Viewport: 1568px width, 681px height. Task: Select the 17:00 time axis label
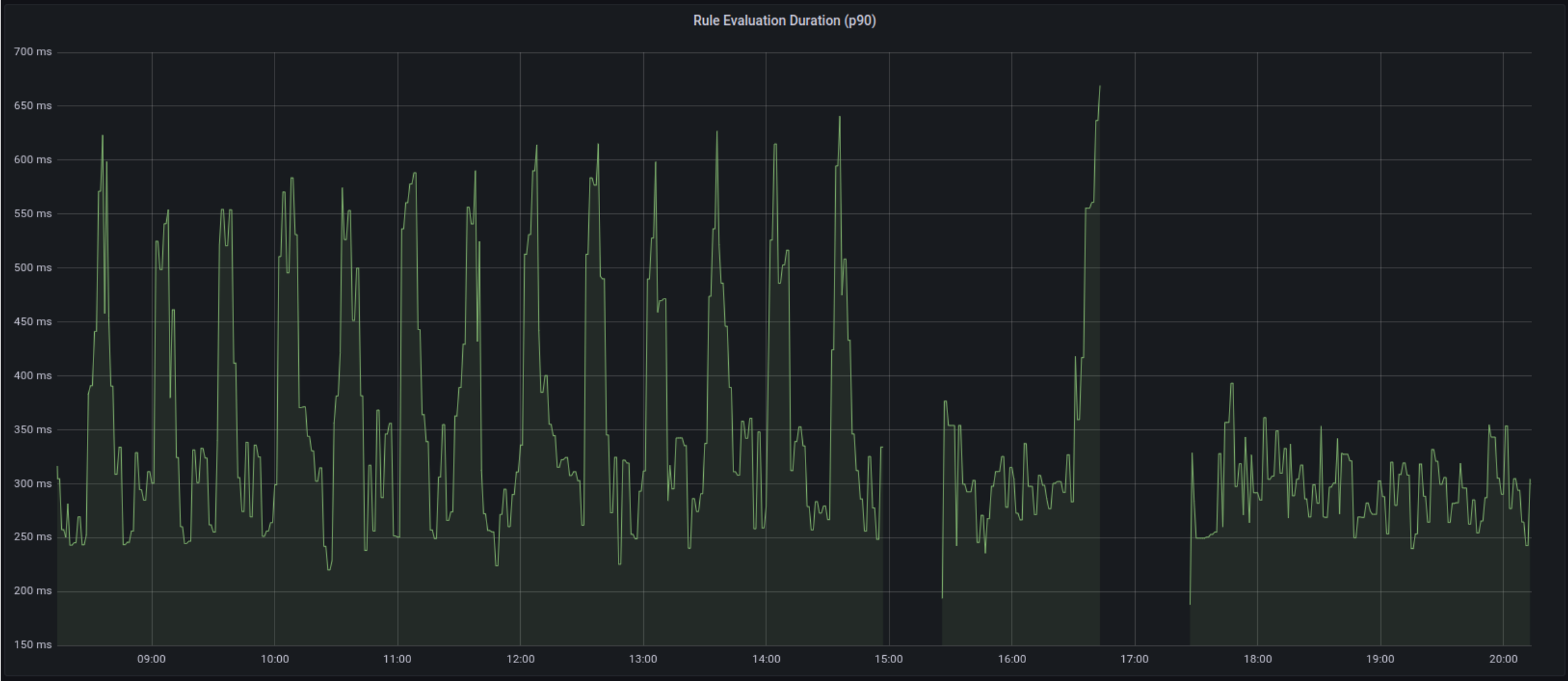click(x=1134, y=659)
